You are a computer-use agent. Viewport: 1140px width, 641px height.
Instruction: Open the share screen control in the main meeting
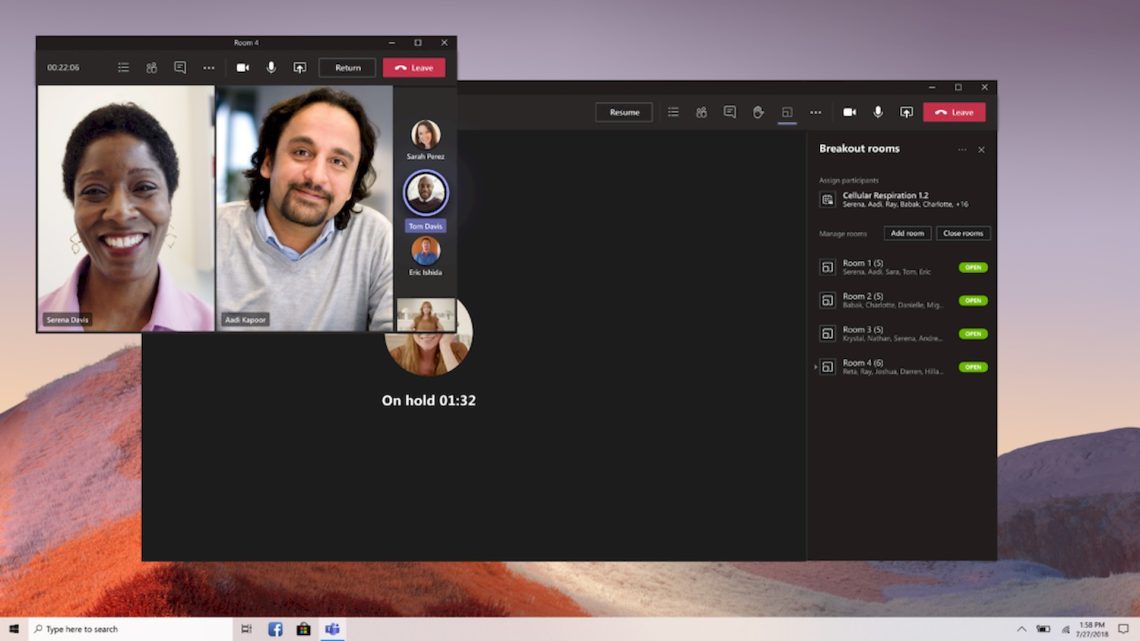point(906,112)
